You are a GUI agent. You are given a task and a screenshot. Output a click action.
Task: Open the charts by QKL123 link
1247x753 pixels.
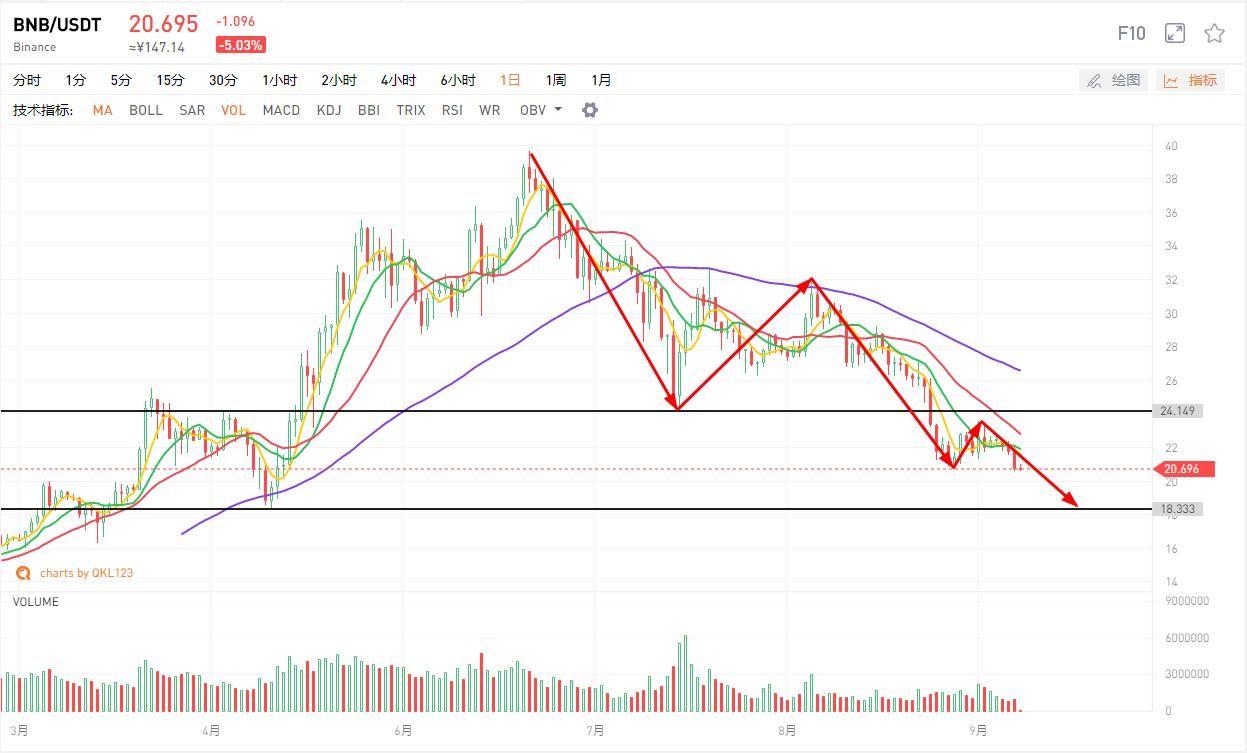pyautogui.click(x=76, y=573)
